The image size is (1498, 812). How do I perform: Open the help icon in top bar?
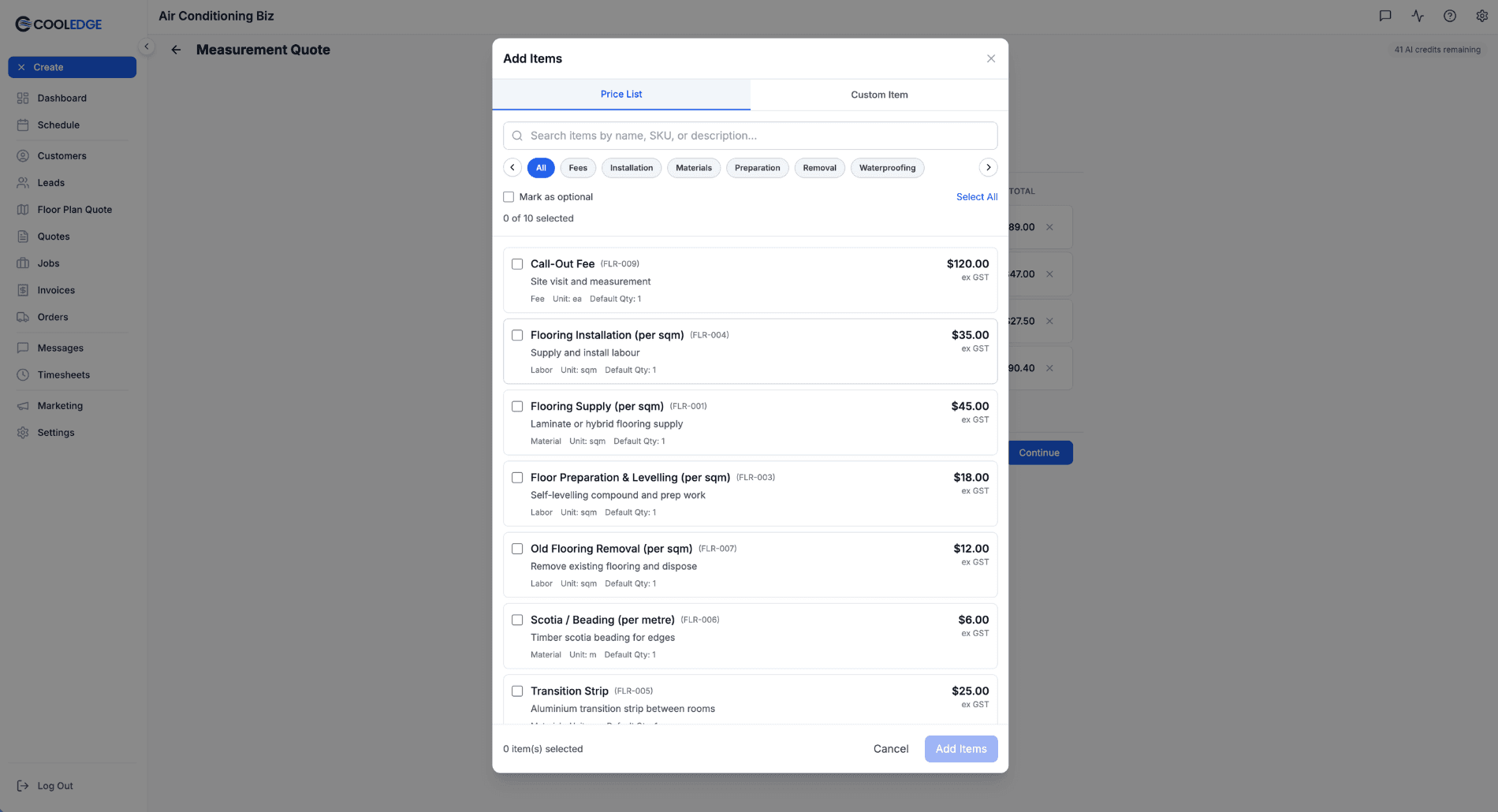click(1449, 16)
